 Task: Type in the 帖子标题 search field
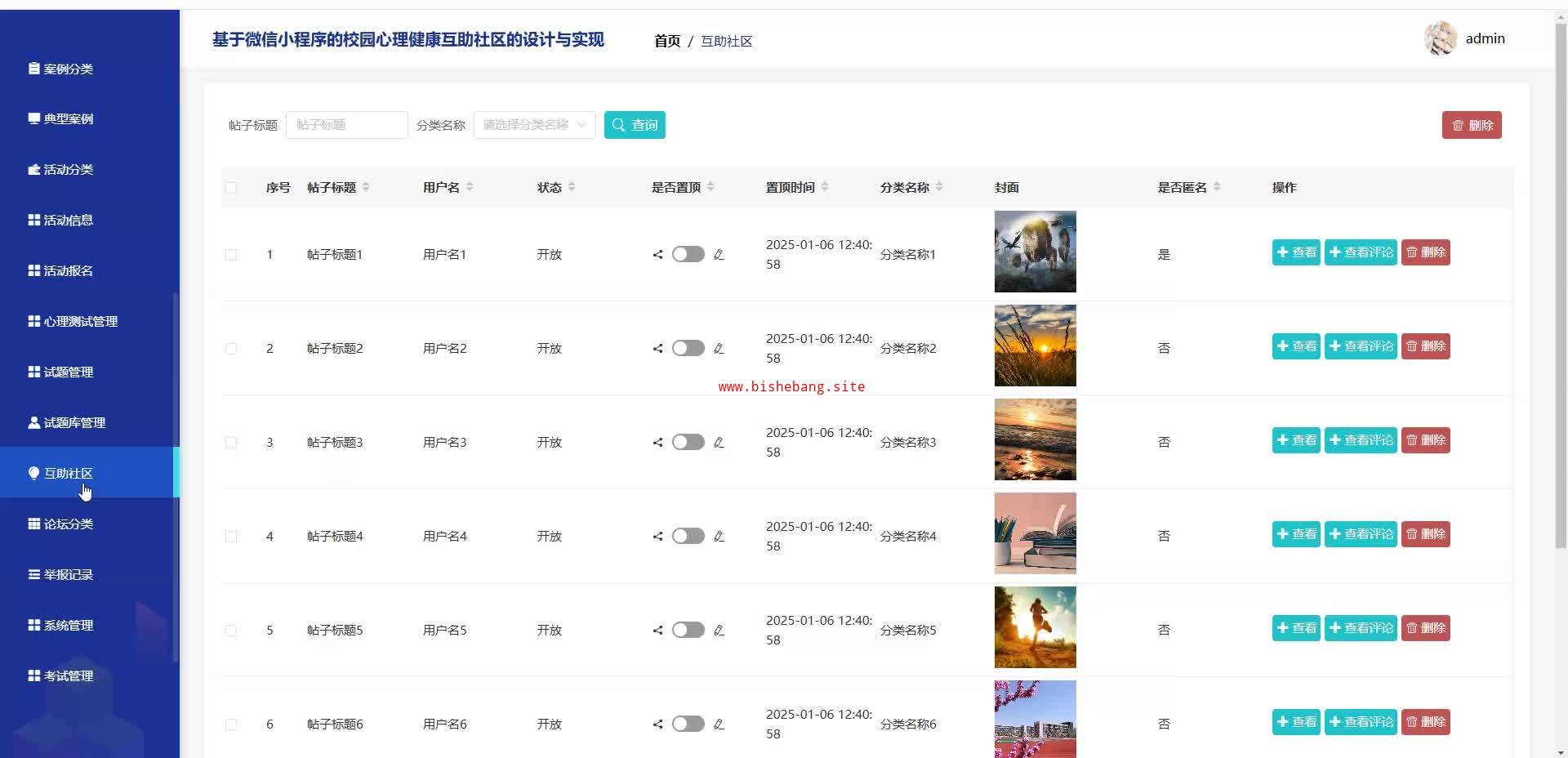coord(346,125)
